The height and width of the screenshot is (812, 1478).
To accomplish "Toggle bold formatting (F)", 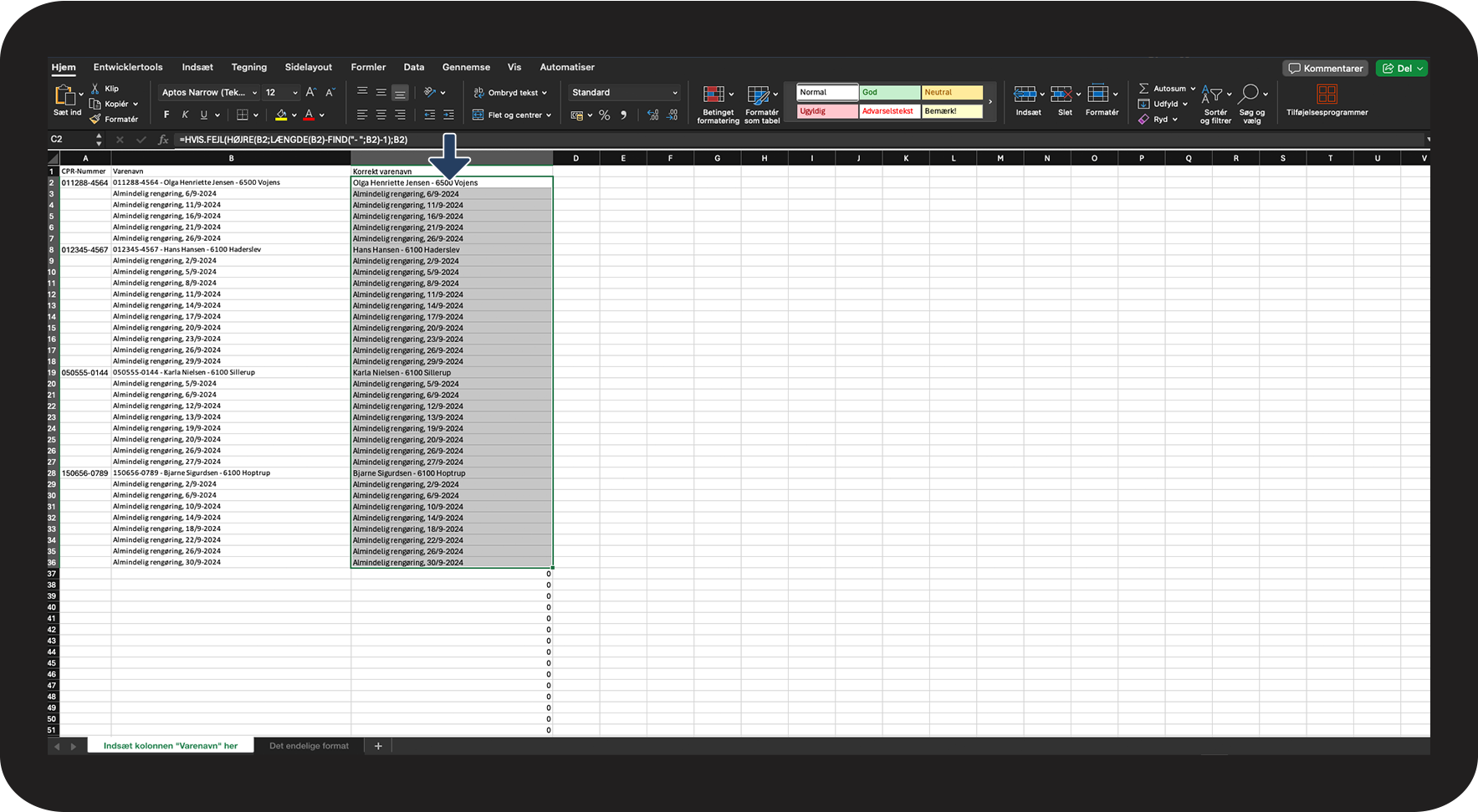I will (x=166, y=115).
